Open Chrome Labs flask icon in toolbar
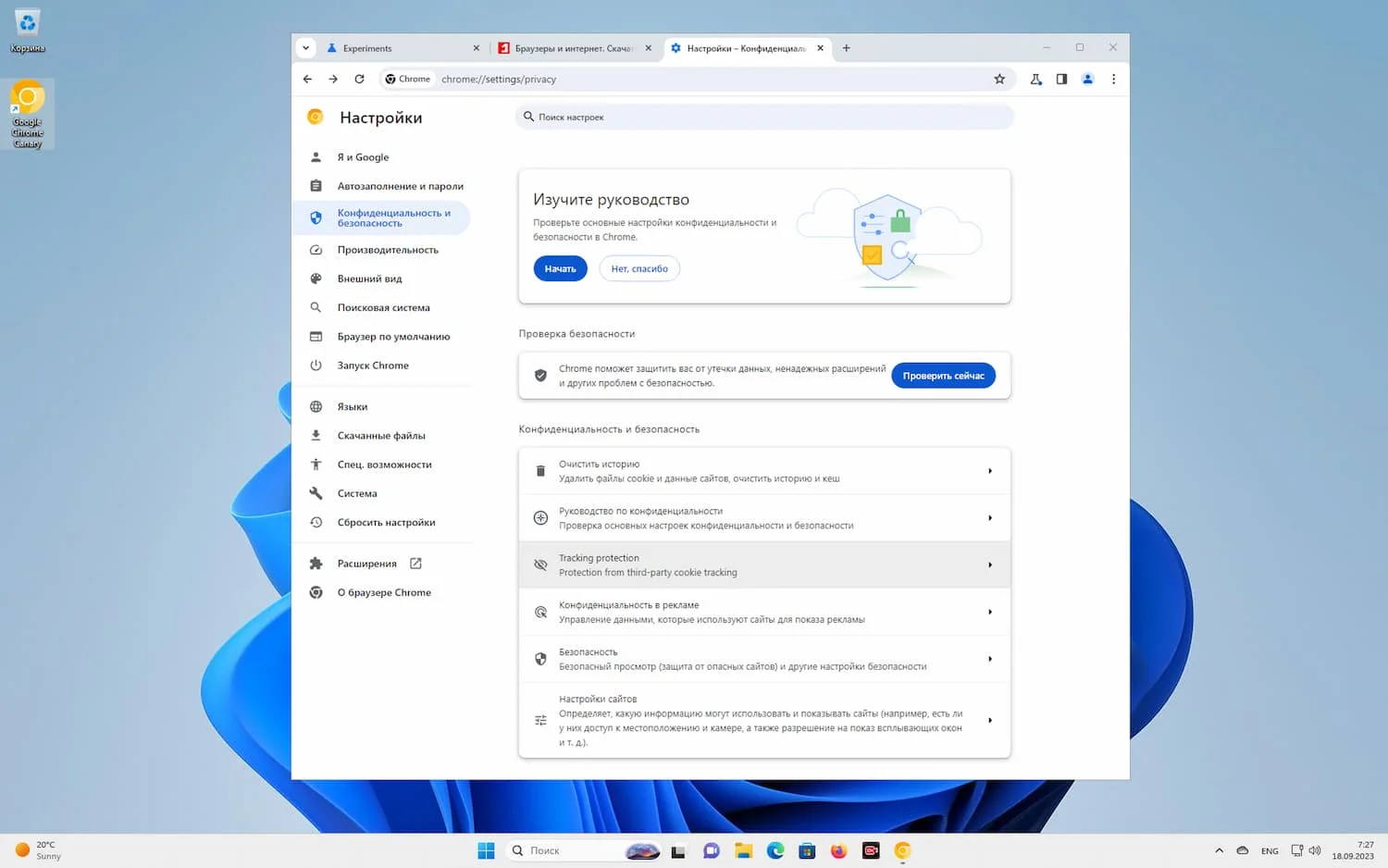 1035,80
